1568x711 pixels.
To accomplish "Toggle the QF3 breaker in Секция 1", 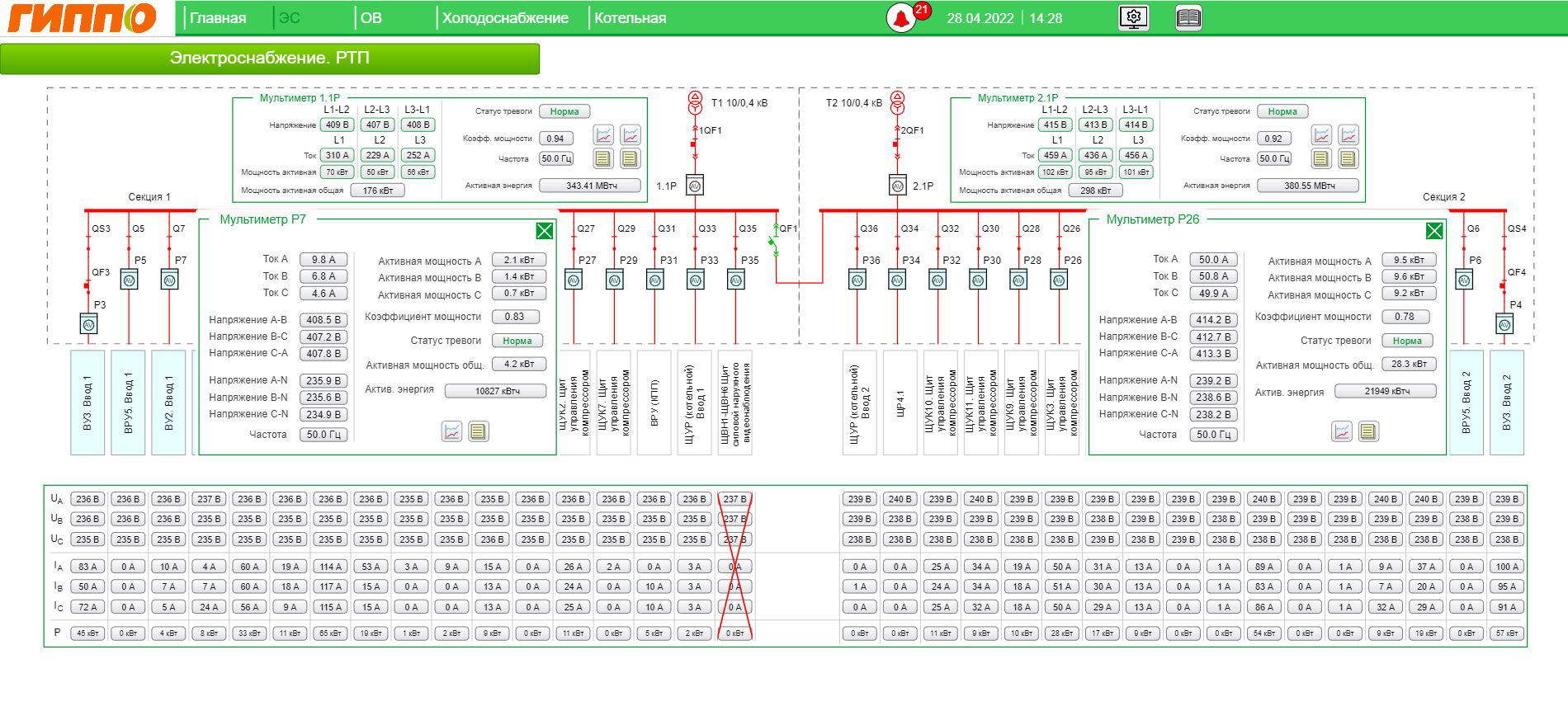I will (x=87, y=285).
